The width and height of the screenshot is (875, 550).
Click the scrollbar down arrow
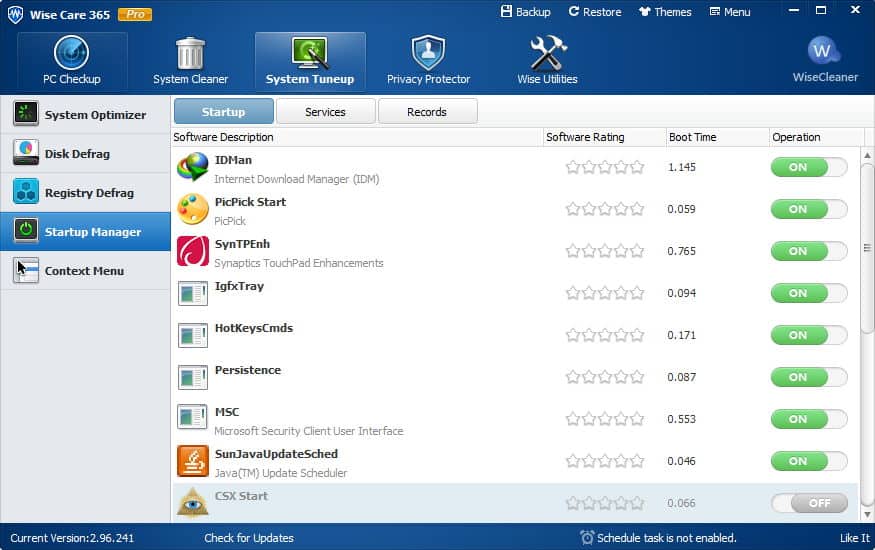coord(867,514)
